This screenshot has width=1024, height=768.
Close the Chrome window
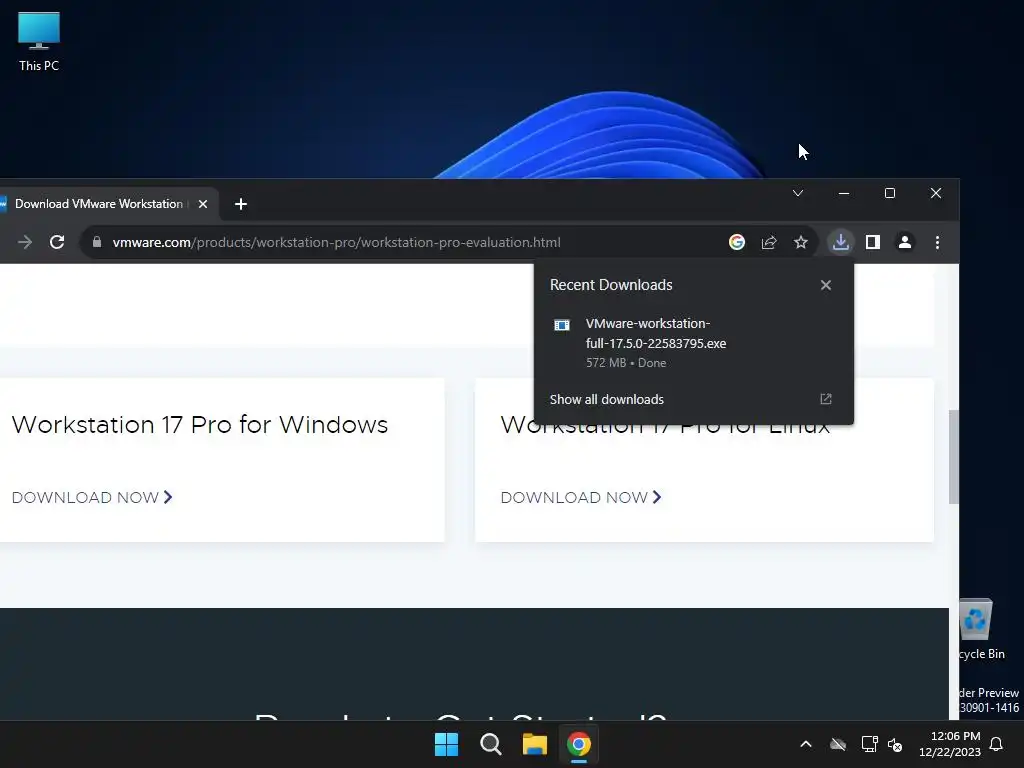[x=936, y=193]
